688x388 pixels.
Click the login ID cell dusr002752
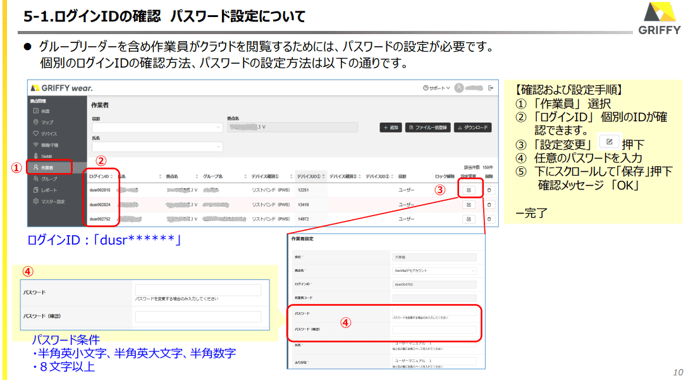100,219
